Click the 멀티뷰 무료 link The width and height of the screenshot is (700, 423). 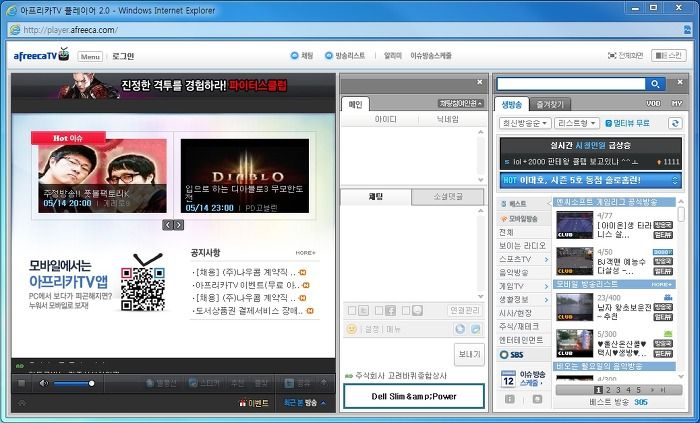[x=627, y=123]
